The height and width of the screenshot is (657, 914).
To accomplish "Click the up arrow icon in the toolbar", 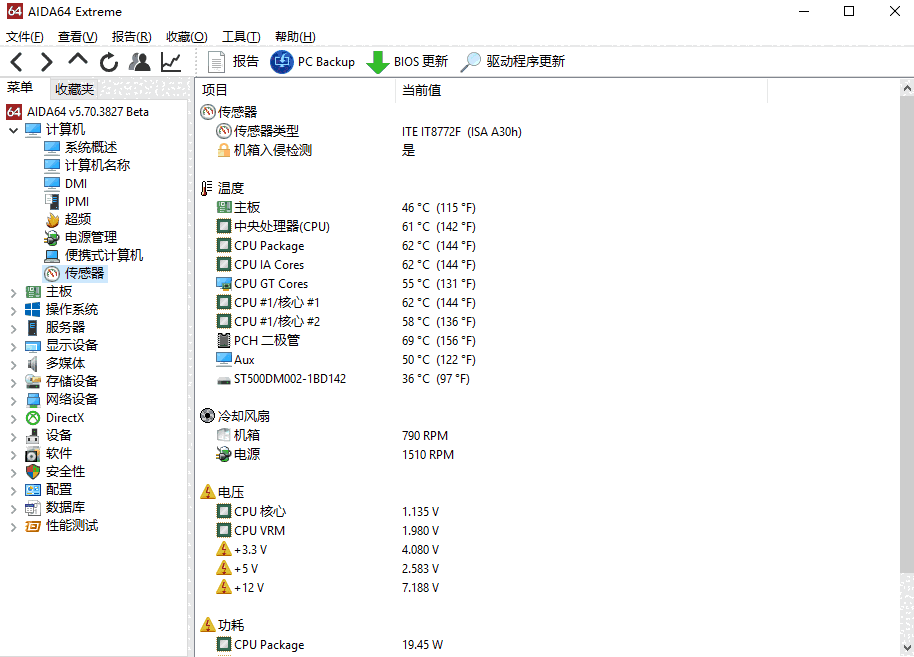I will click(76, 61).
